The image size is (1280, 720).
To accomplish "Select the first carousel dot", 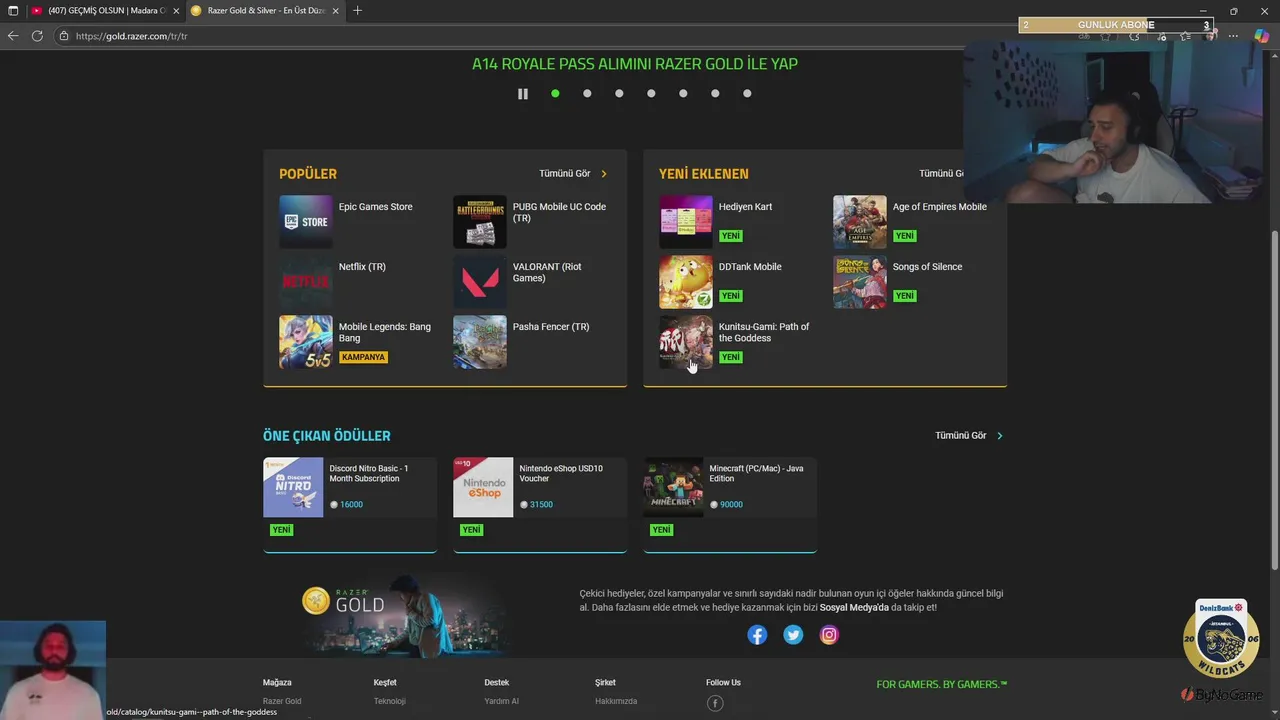I will click(555, 94).
